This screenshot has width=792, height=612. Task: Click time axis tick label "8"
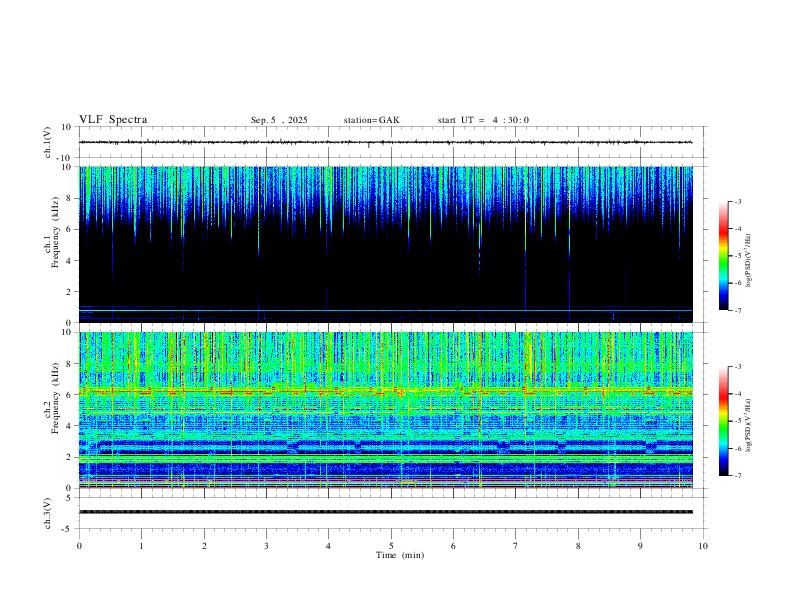click(578, 546)
